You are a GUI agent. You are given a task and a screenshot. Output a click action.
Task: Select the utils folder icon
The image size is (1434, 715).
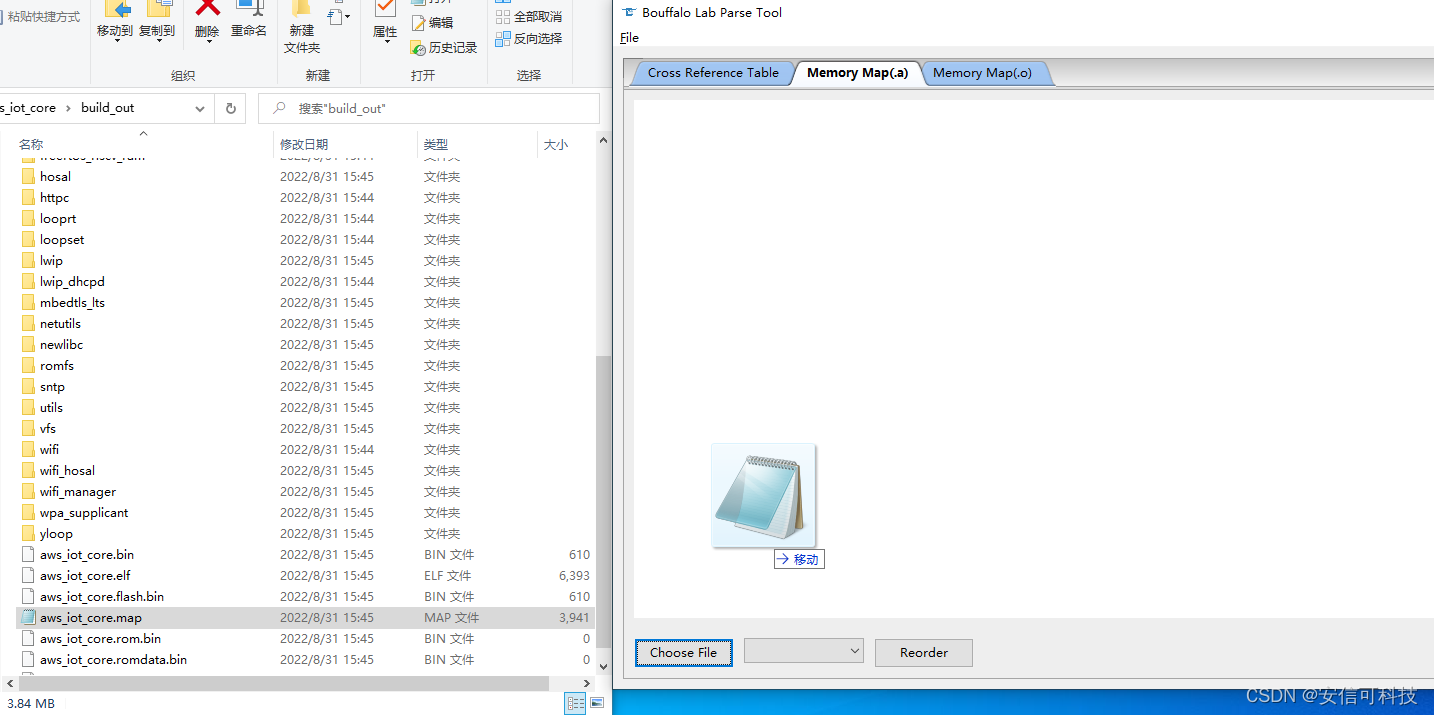28,408
